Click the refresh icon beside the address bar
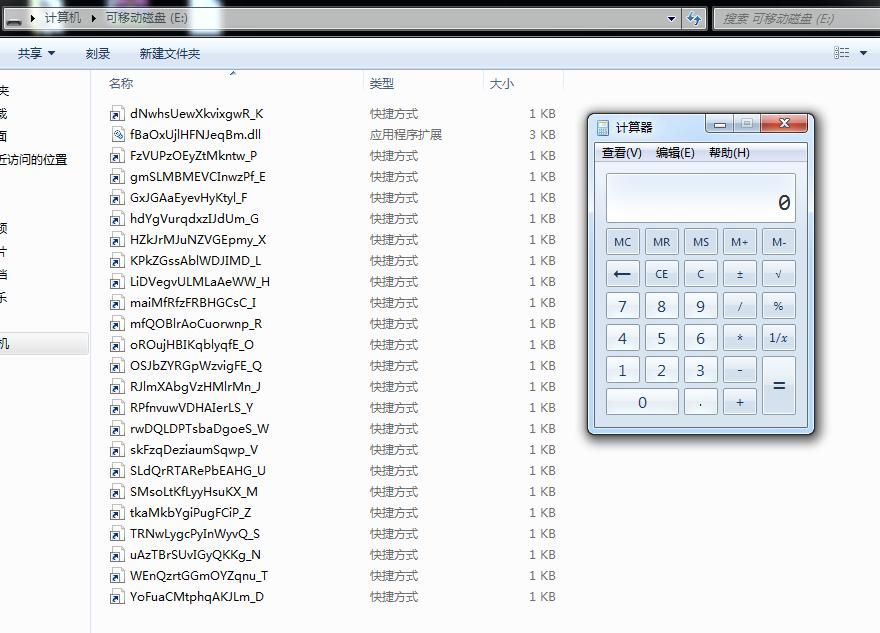Image resolution: width=880 pixels, height=633 pixels. point(694,19)
